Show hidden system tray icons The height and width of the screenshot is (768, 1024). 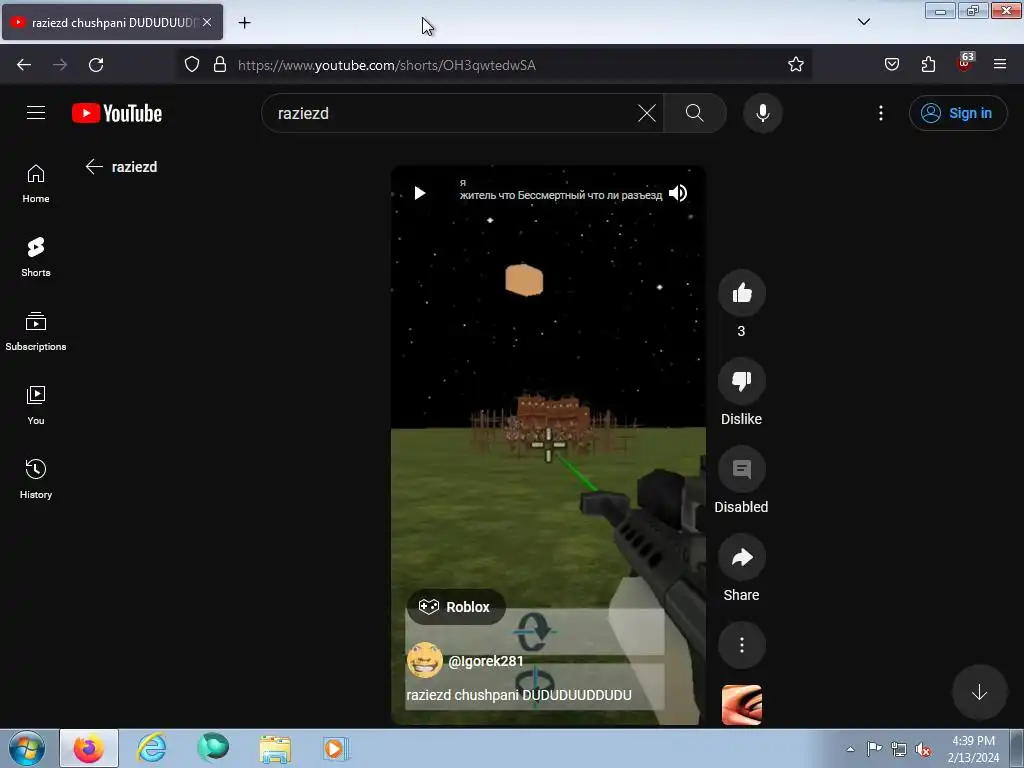pos(850,749)
